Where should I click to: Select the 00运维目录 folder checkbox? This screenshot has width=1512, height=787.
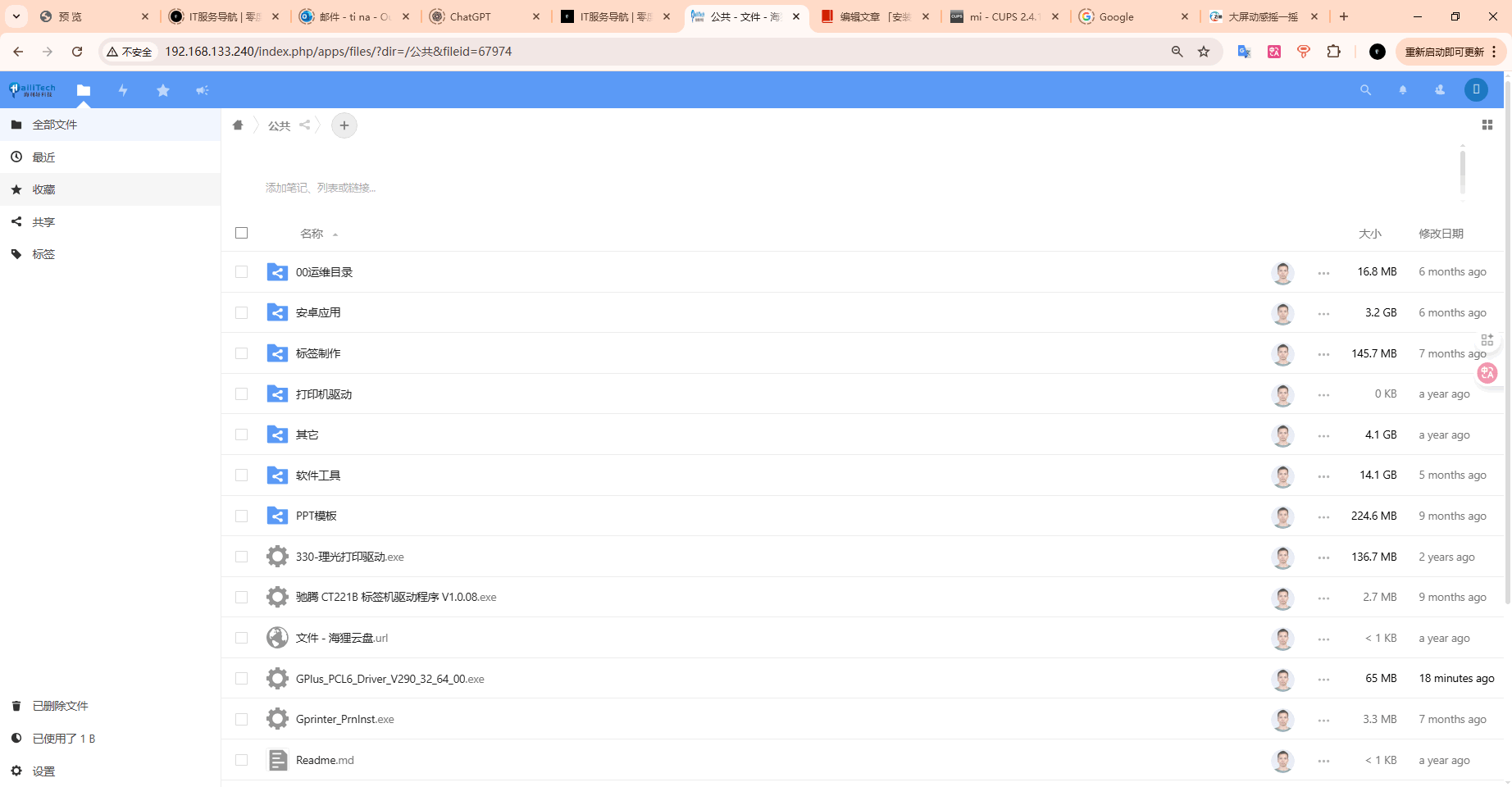241,272
